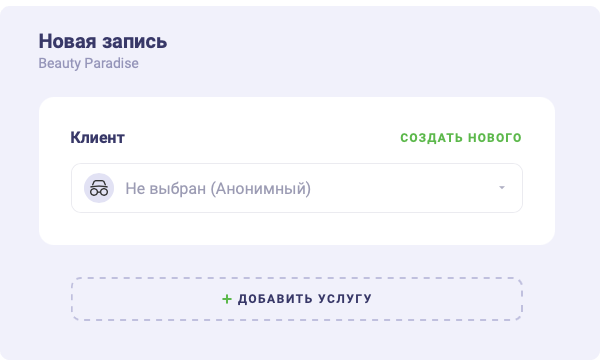Viewport: 600px width, 360px height.
Task: Click the Клиент section label
Action: pos(98,137)
